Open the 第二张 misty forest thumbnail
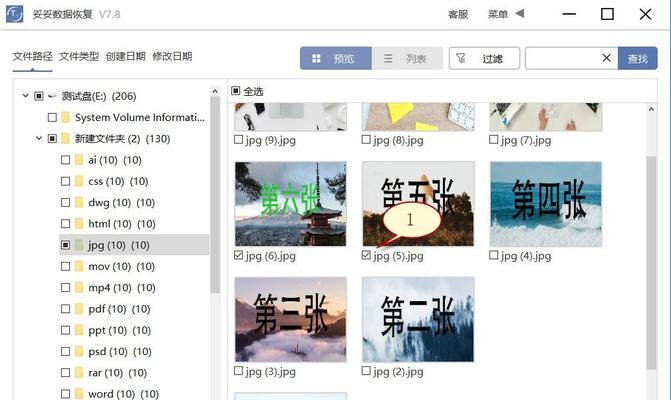The width and height of the screenshot is (671, 400). pyautogui.click(x=418, y=320)
